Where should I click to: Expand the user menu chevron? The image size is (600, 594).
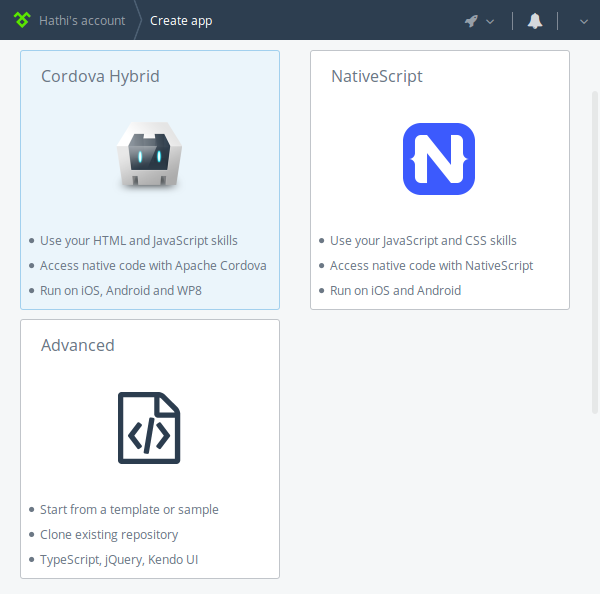pos(584,22)
